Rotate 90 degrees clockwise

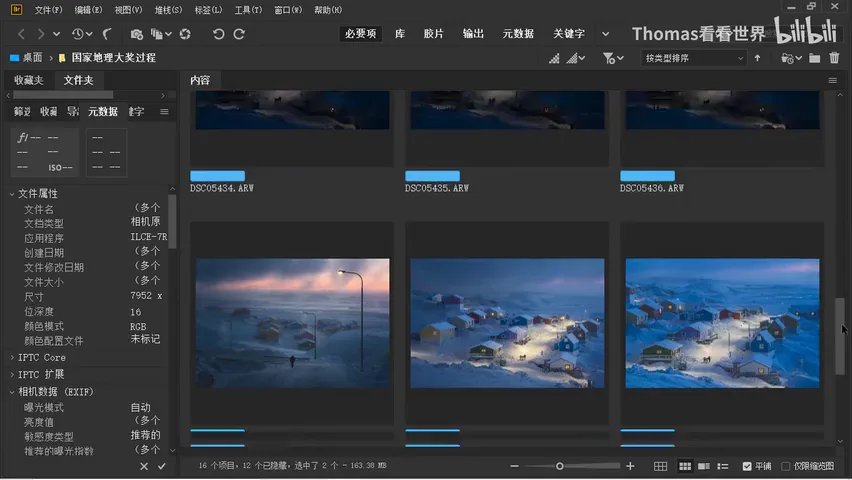[x=239, y=34]
